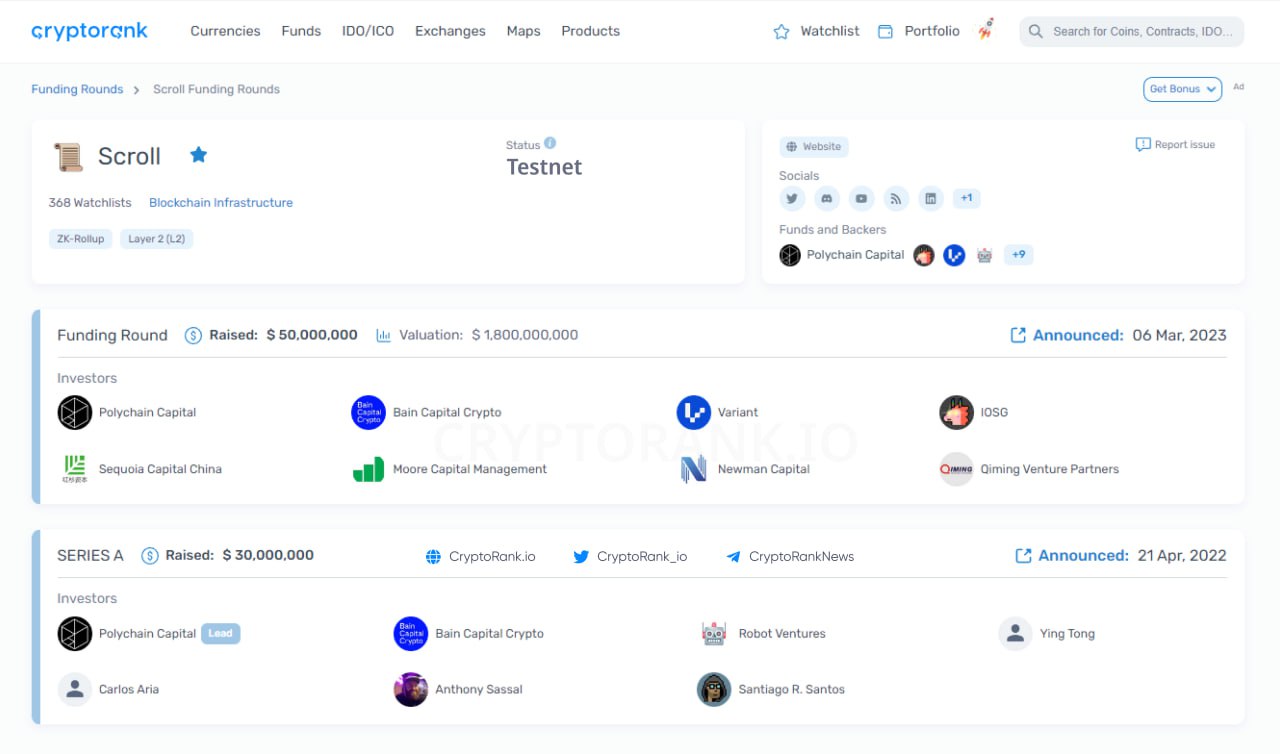Open the Funds menu
The width and height of the screenshot is (1280, 754).
pos(301,31)
